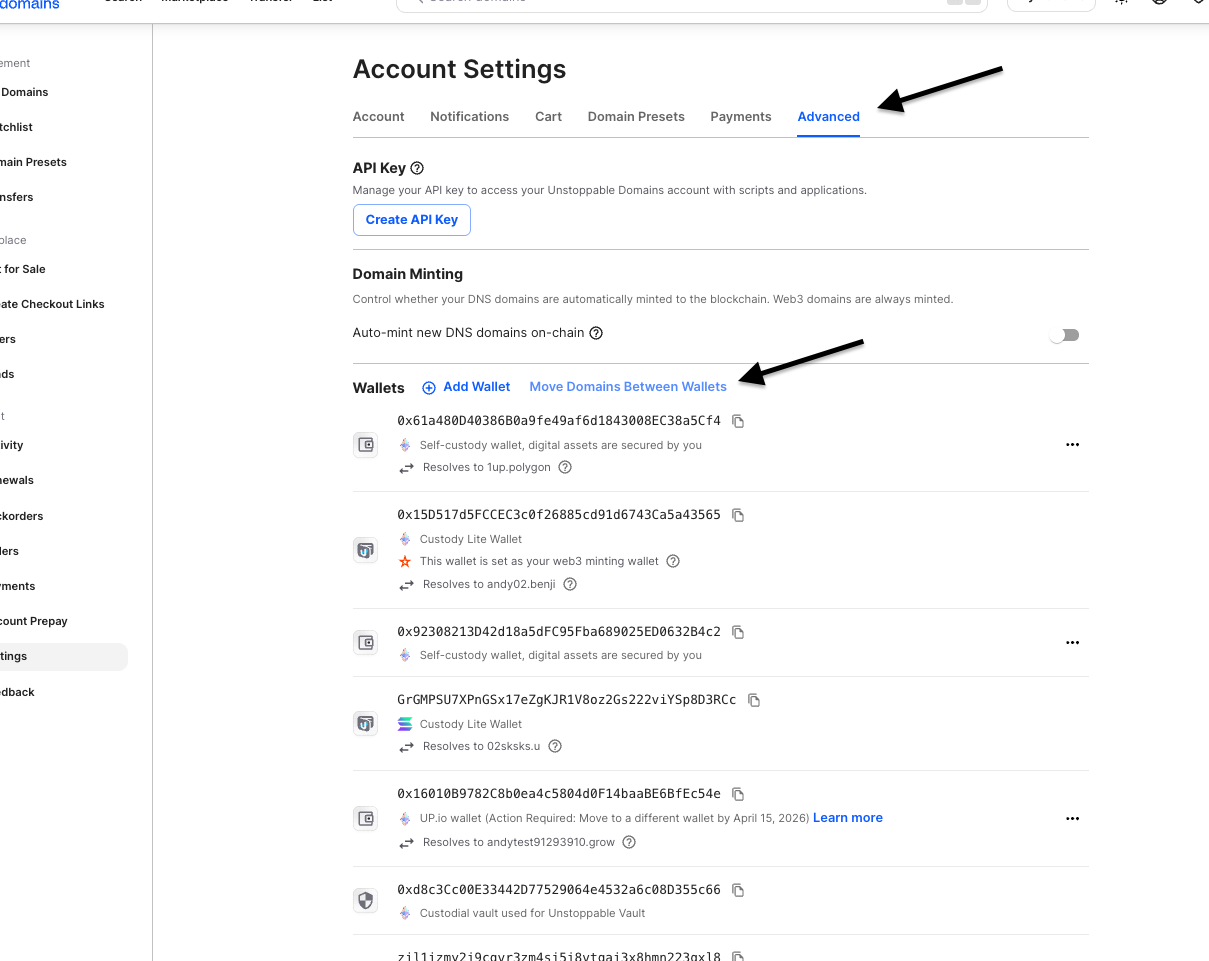Viewport: 1209px width, 961px height.
Task: Click the Custody Lite icon of 0x15D517 wallet
Action: [x=366, y=550]
